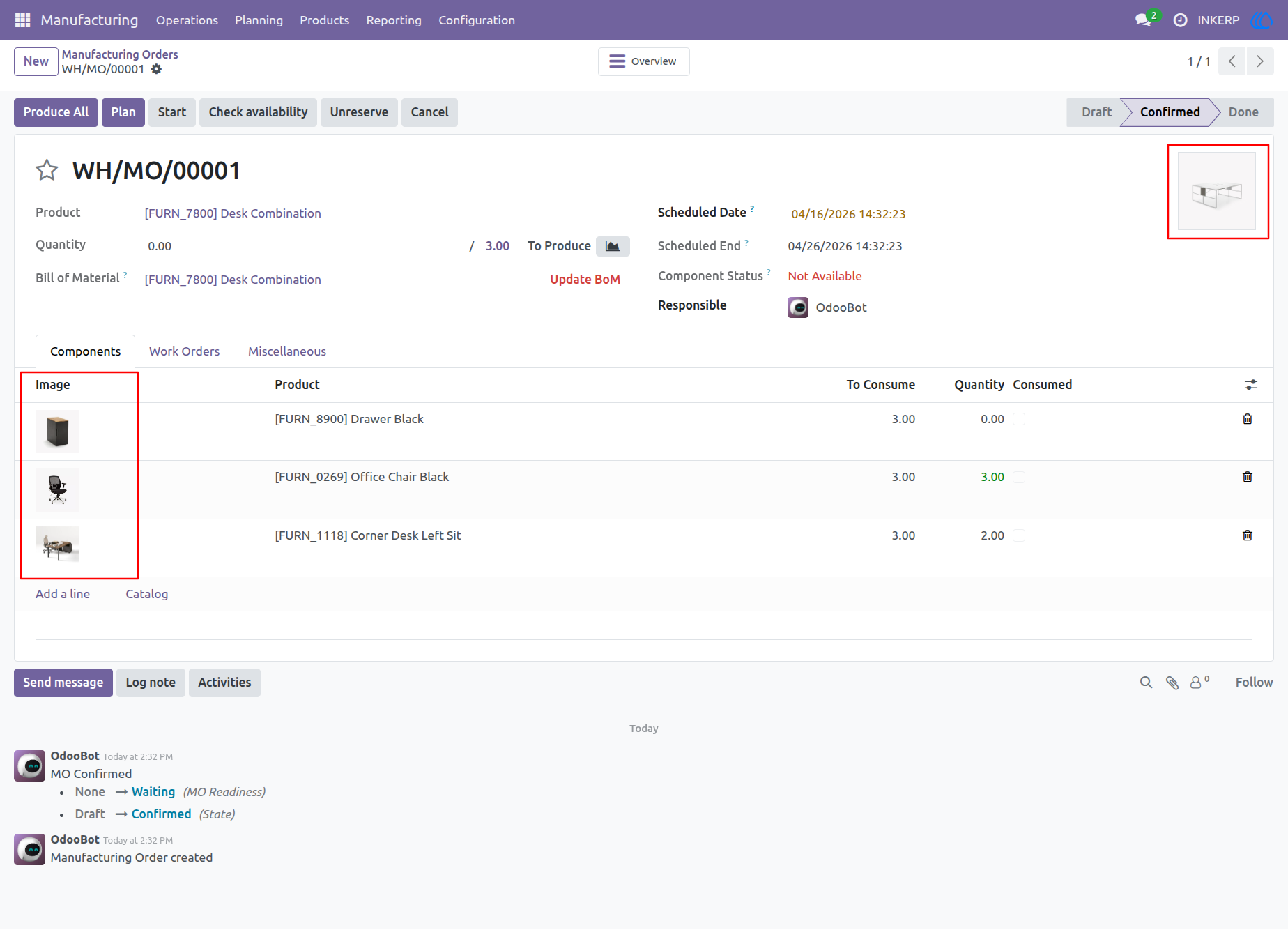This screenshot has height=930, width=1288.
Task: Click the Drawer Black component thumbnail
Action: tap(57, 432)
